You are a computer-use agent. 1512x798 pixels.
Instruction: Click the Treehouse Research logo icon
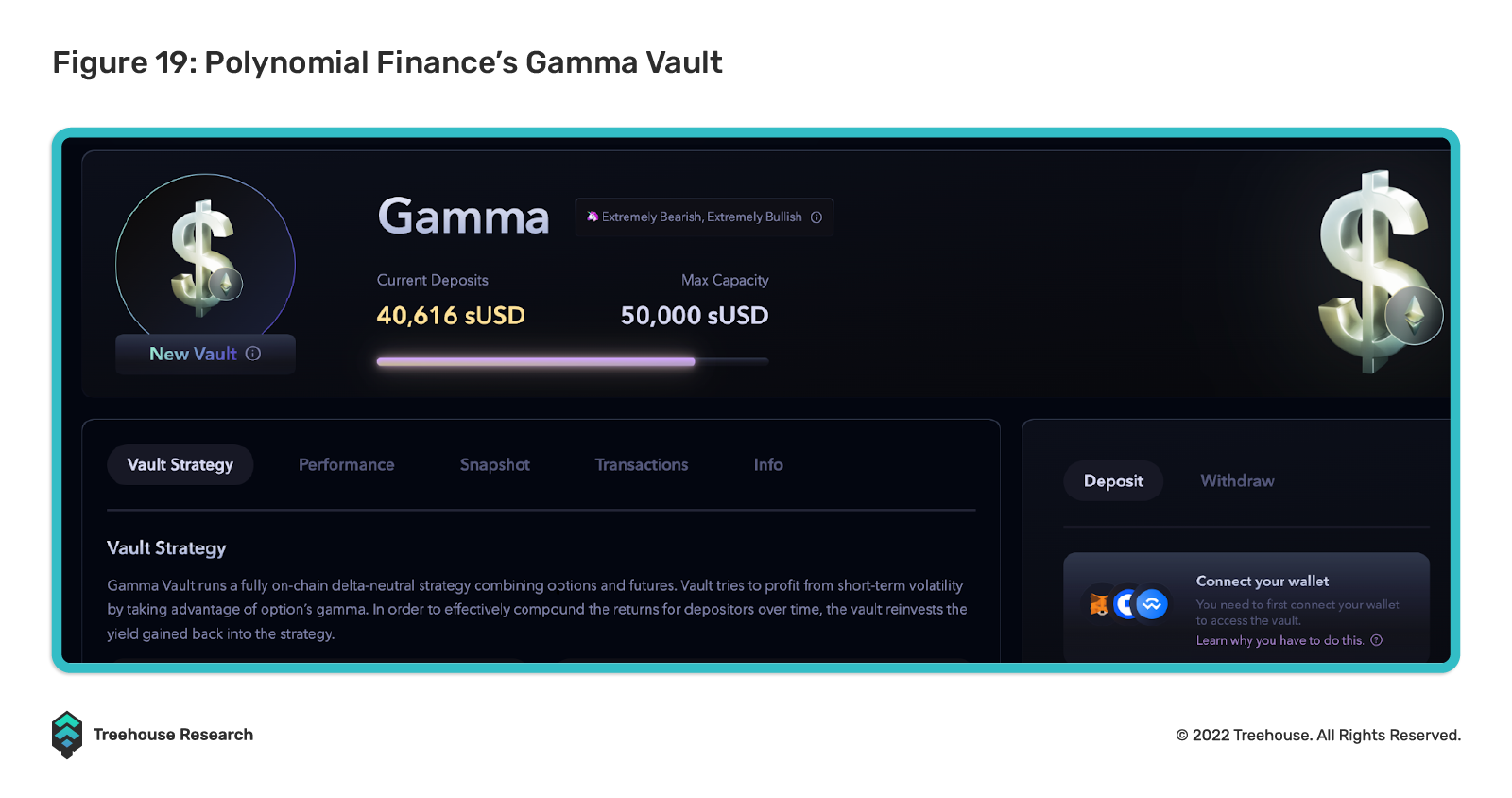[x=67, y=735]
